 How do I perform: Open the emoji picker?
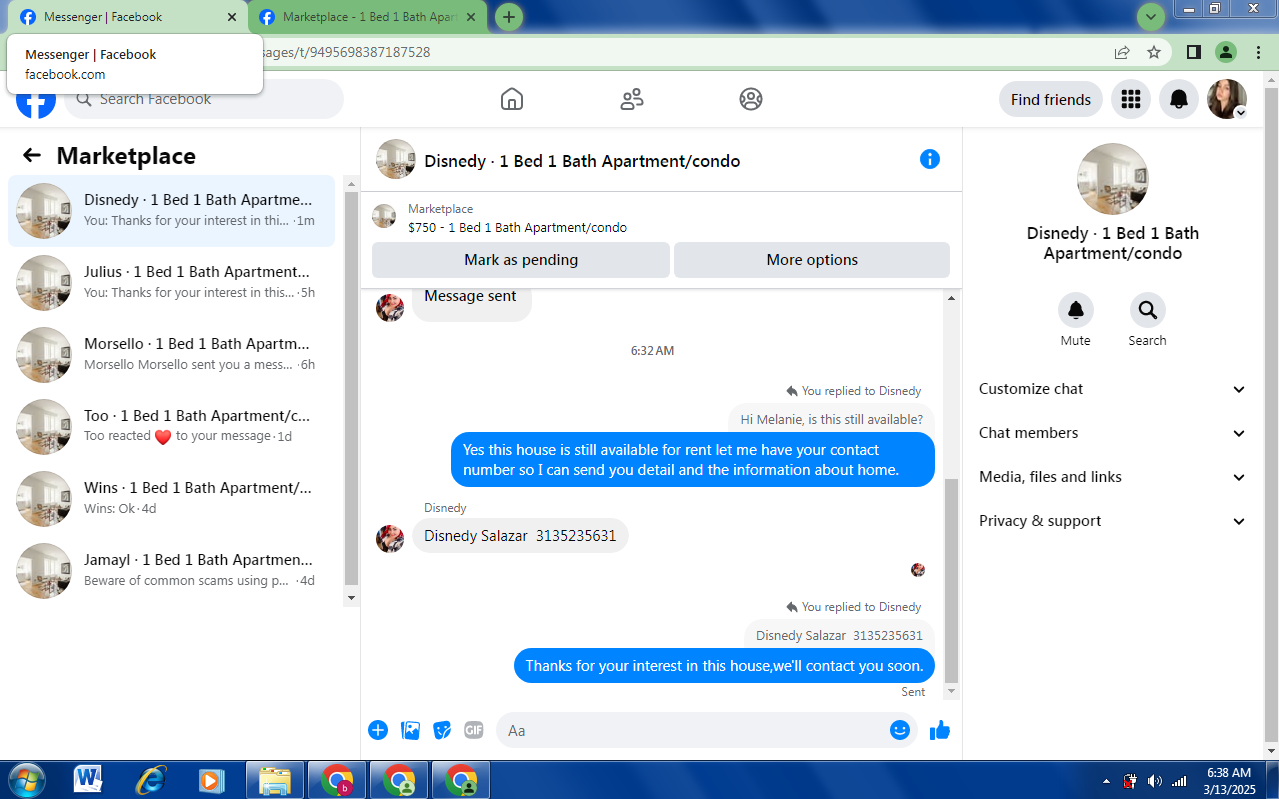900,730
